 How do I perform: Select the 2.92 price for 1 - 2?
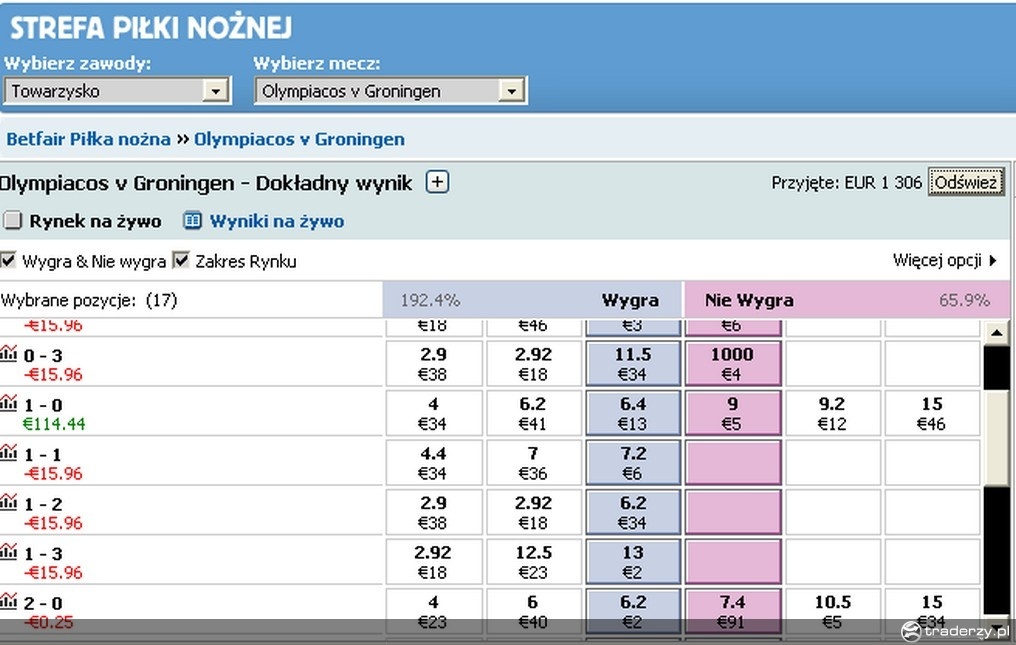pos(533,512)
